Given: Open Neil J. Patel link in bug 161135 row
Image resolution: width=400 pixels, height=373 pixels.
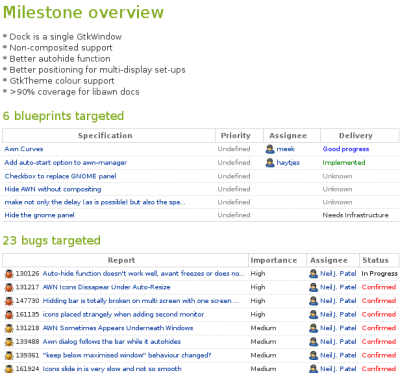Looking at the screenshot, I should coord(338,315).
